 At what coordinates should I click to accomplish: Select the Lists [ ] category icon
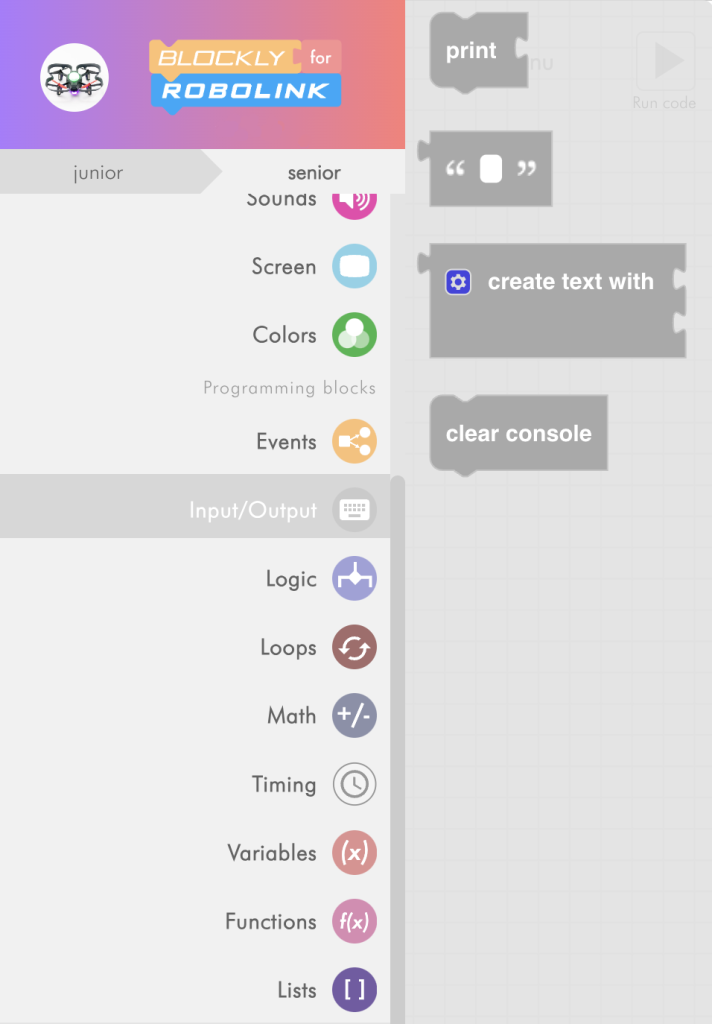pos(354,990)
